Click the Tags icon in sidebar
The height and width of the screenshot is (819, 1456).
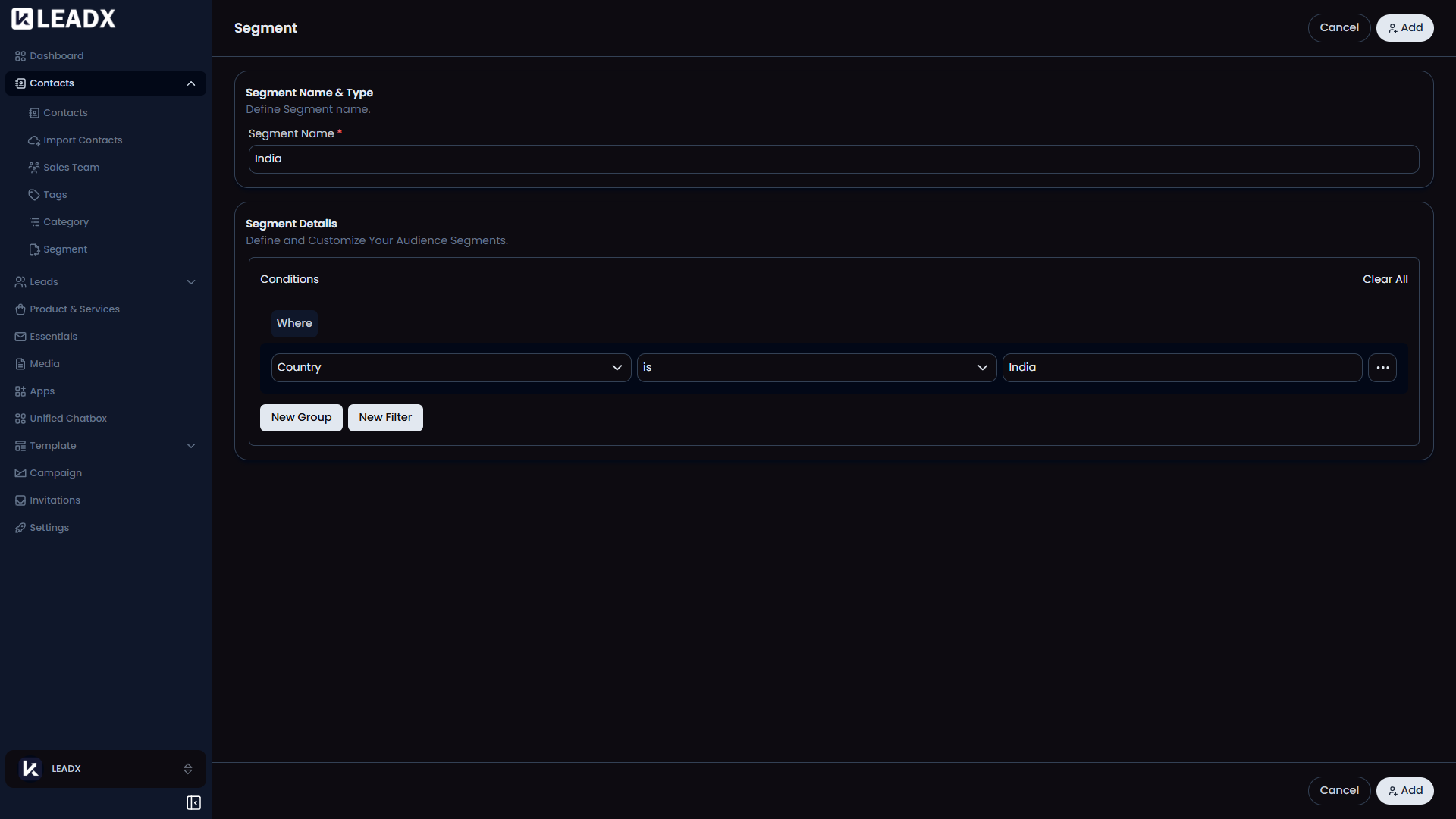(x=34, y=194)
